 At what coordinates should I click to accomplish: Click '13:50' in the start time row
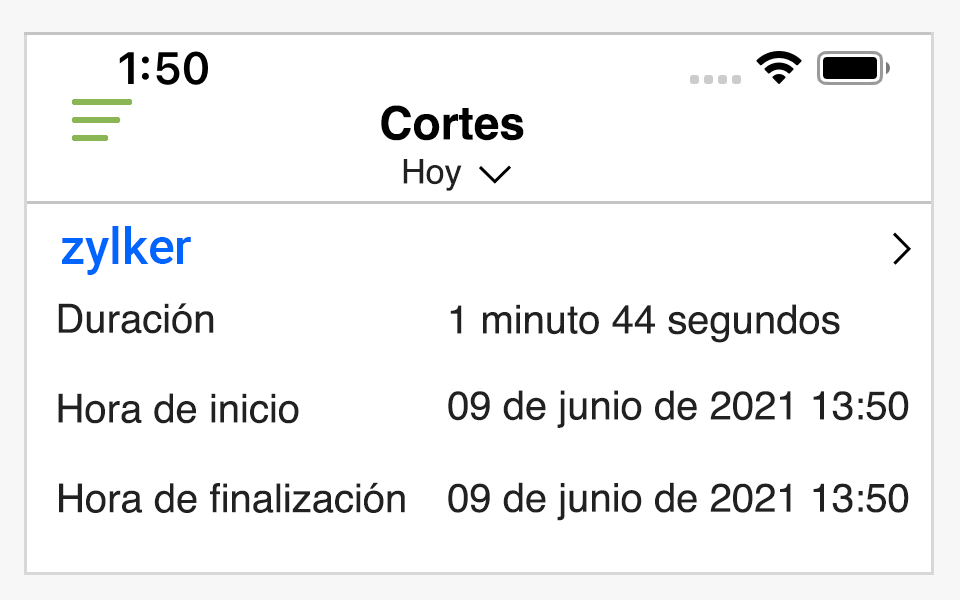860,407
